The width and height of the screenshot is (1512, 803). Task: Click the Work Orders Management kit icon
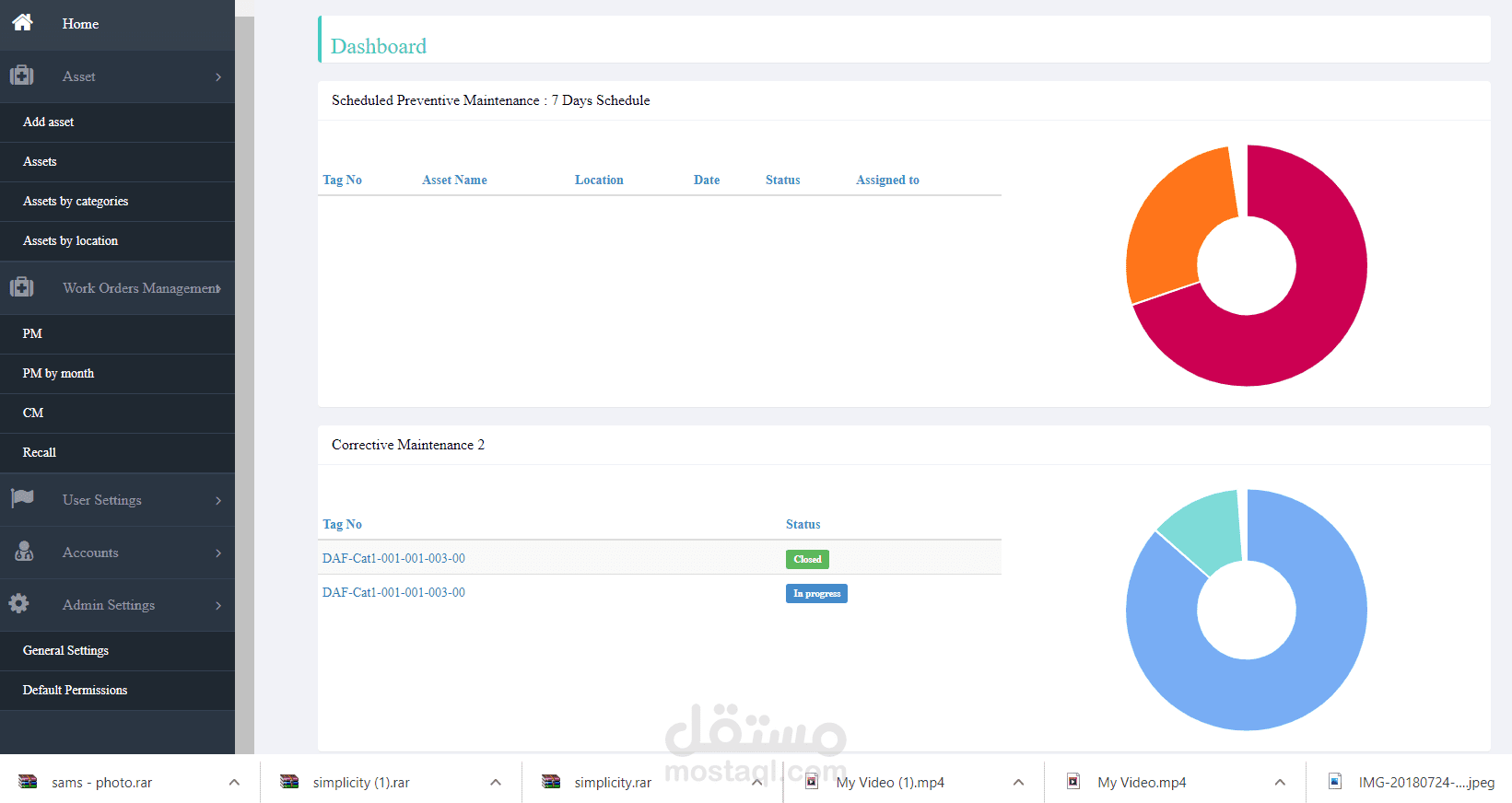(22, 287)
